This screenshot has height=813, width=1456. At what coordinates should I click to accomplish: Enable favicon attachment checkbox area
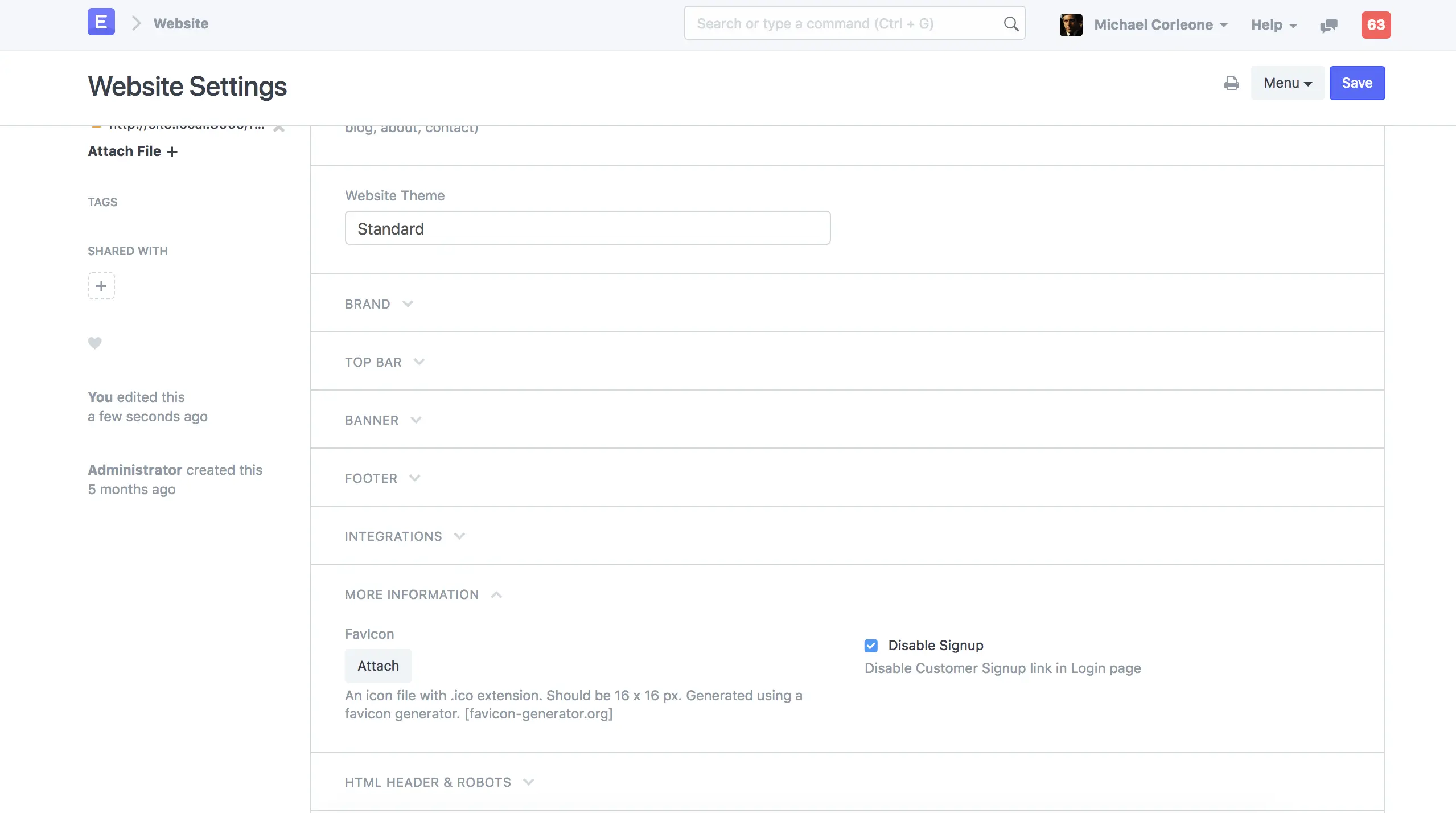coord(378,665)
